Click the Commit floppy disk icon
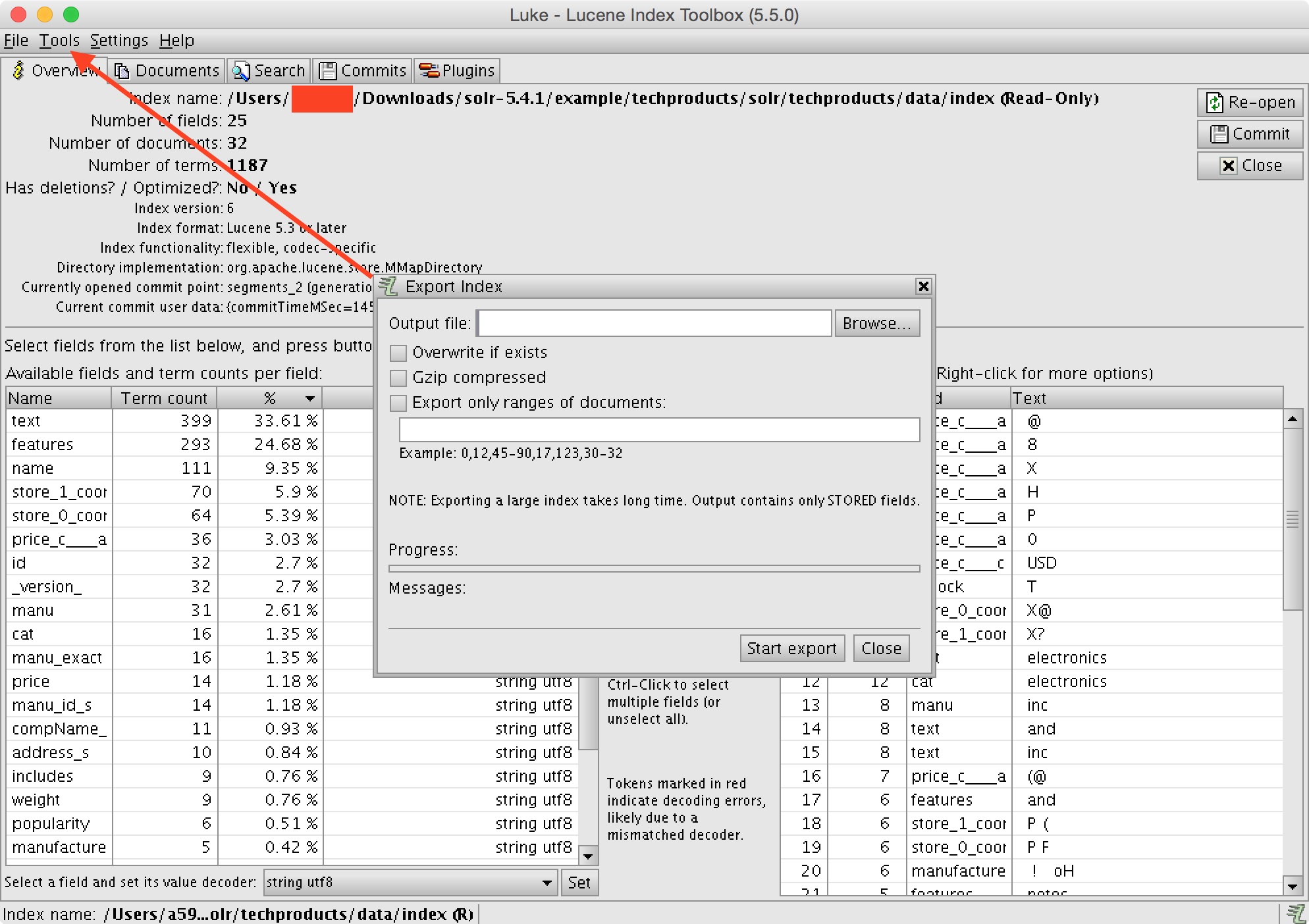 1218,134
